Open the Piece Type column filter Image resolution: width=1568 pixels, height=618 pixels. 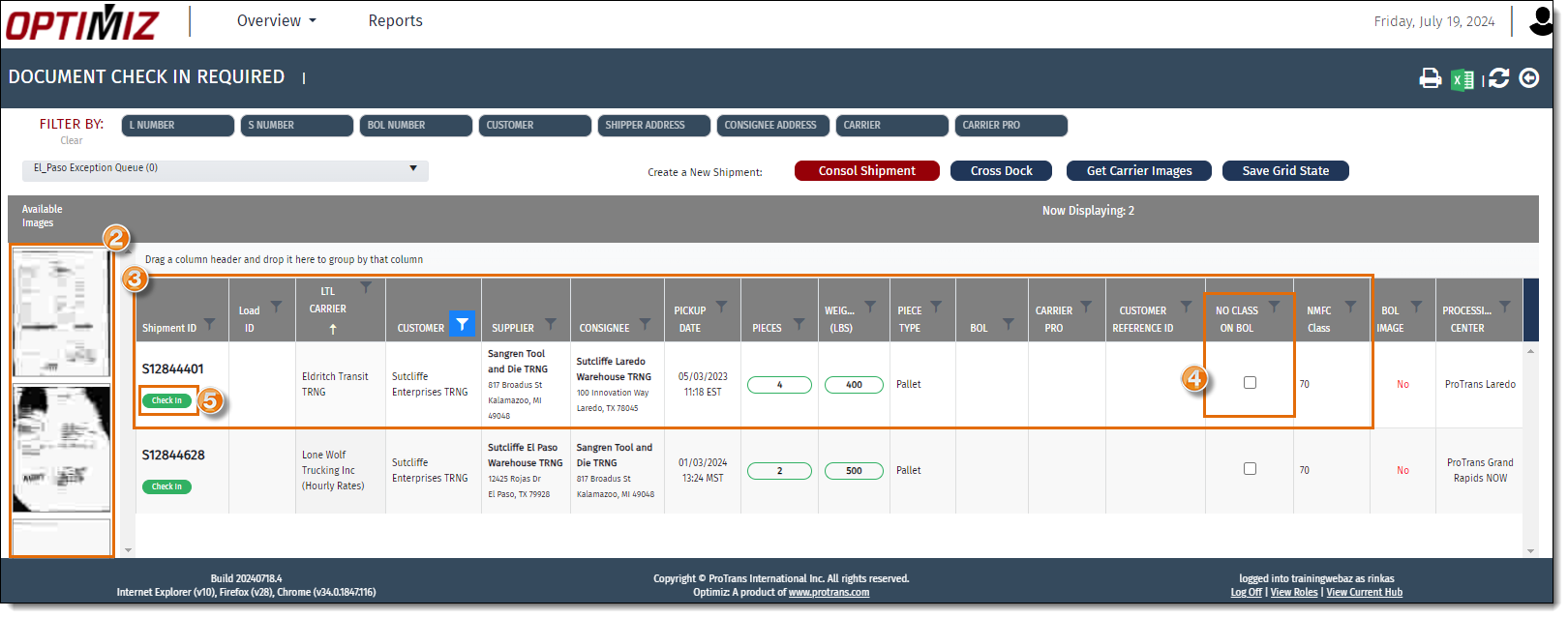click(936, 307)
